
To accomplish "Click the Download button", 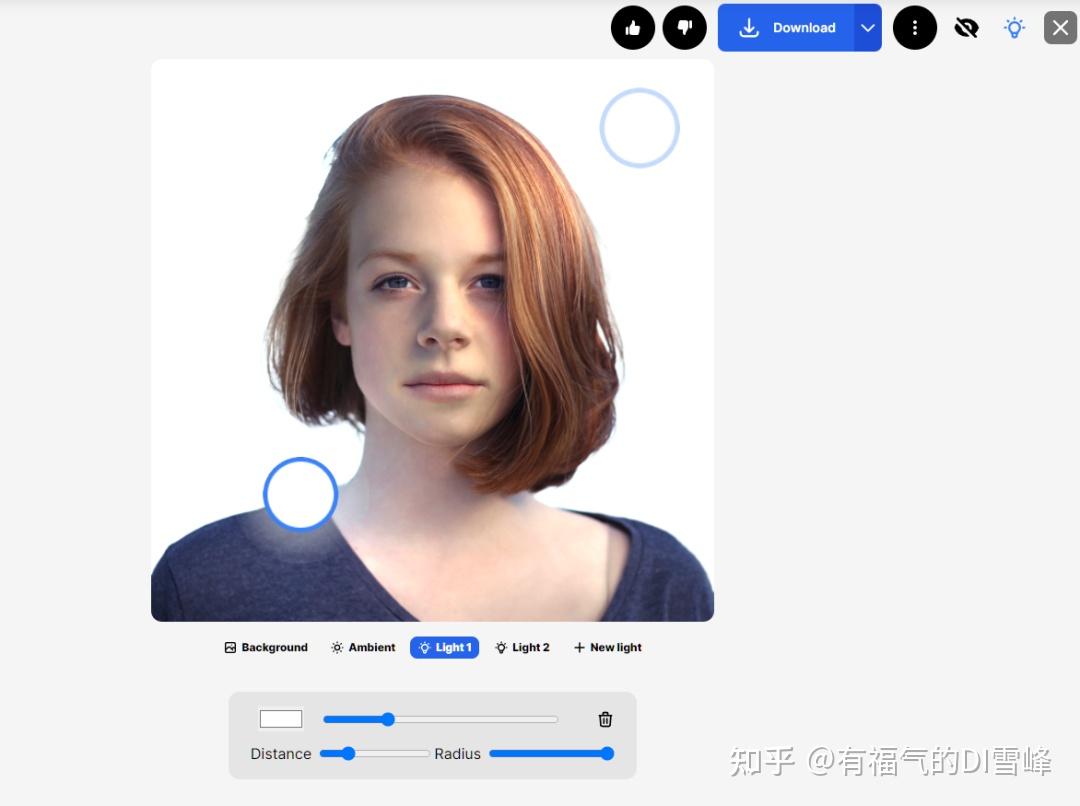I will coord(786,28).
